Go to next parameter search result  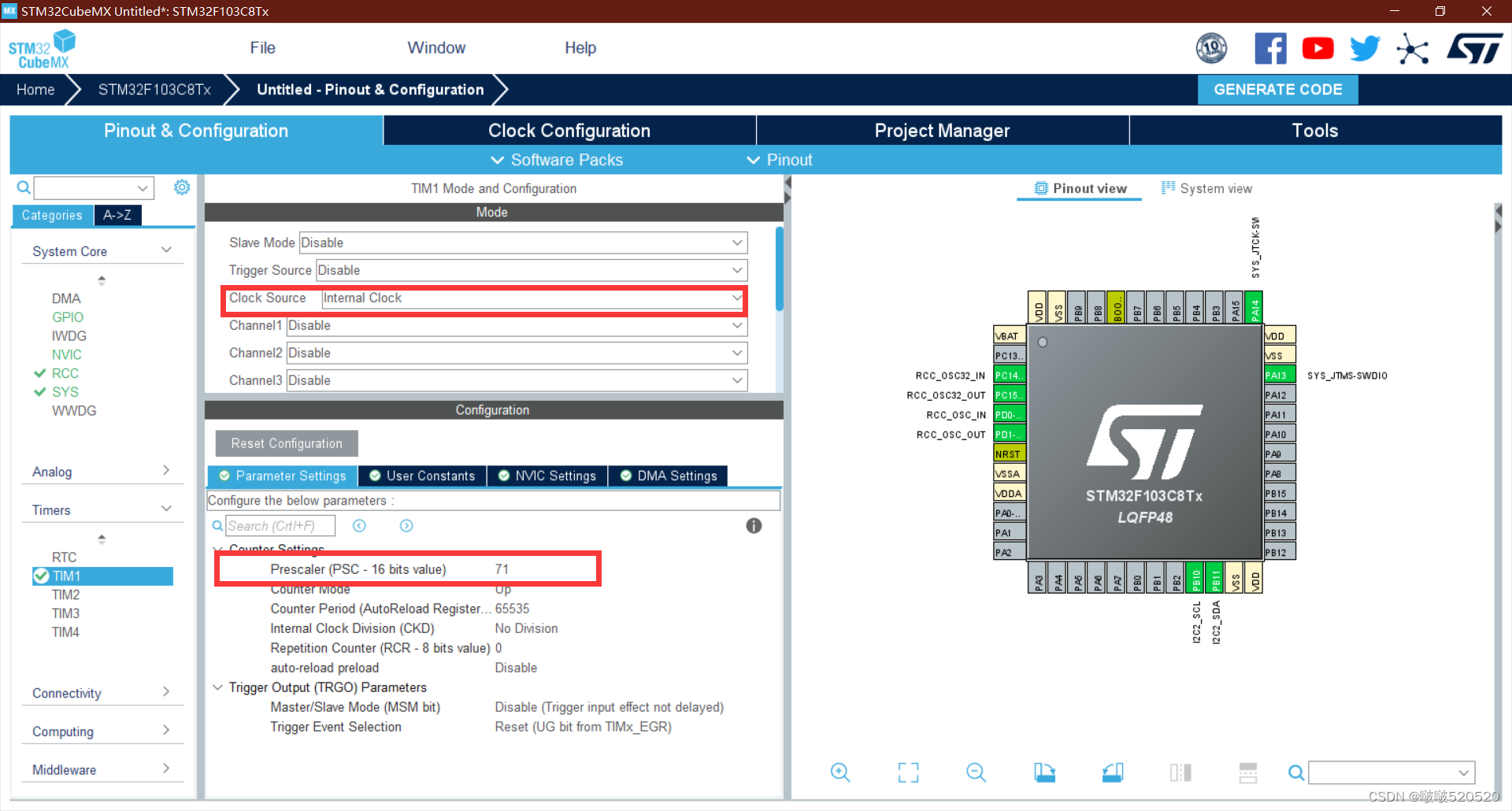[406, 526]
